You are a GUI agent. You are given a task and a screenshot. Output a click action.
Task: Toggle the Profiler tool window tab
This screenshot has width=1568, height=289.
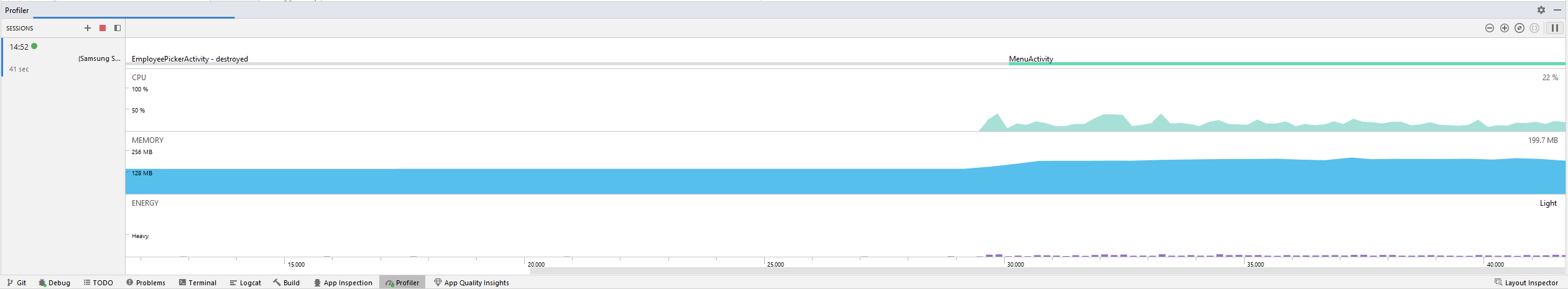pyautogui.click(x=402, y=283)
